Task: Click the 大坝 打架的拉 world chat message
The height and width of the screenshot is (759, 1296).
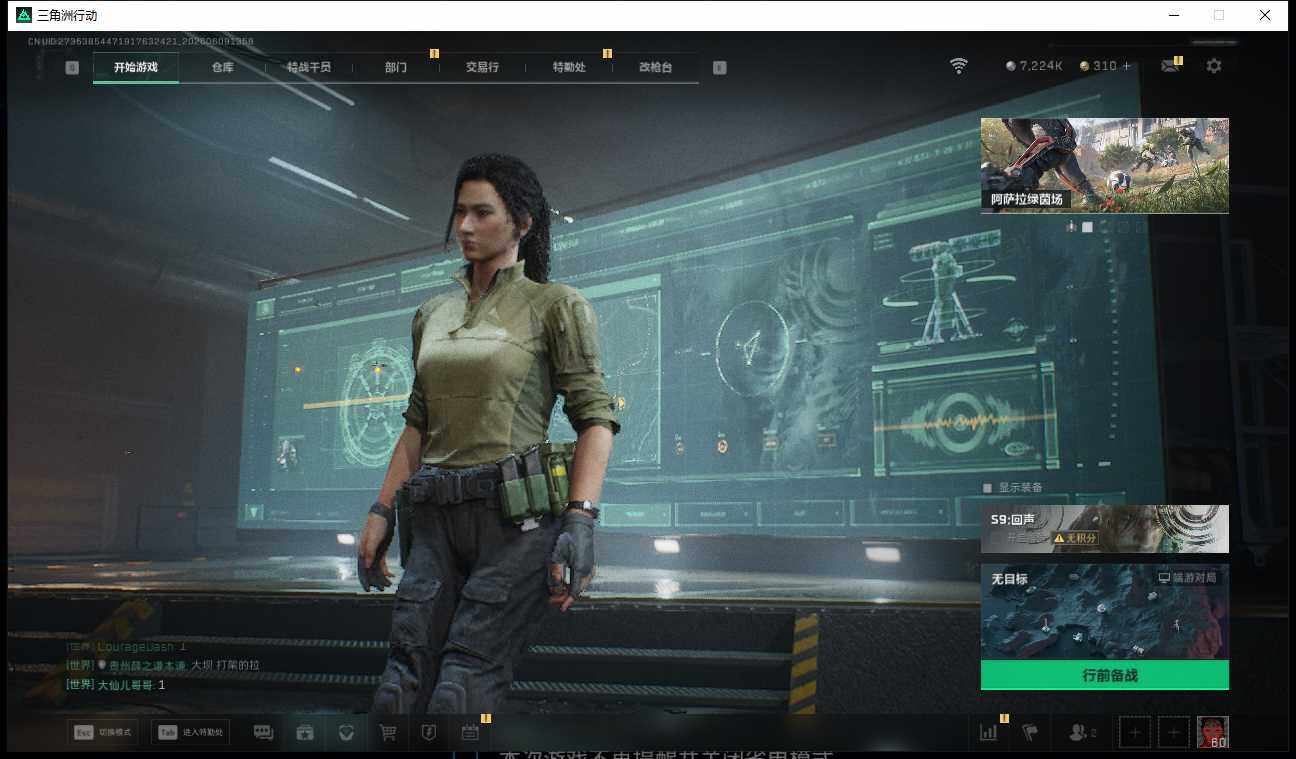Action: pos(163,665)
